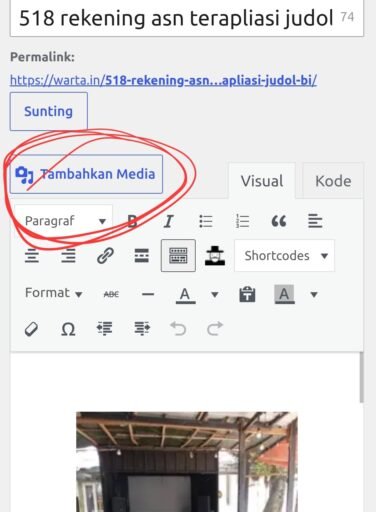
Task: Click the Tambahkan Media button
Action: tap(86, 174)
